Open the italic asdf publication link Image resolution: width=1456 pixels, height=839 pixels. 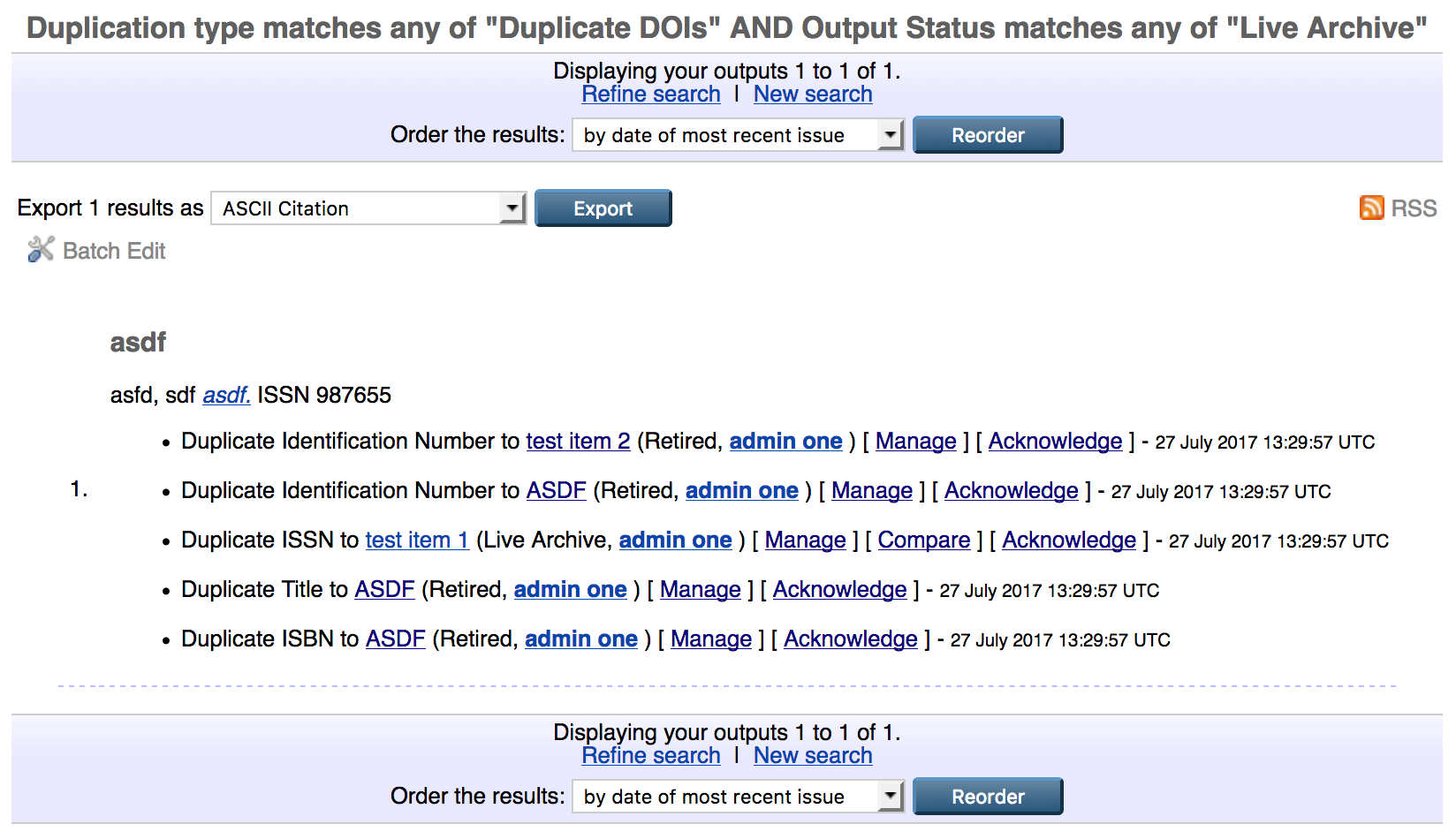[x=226, y=396]
